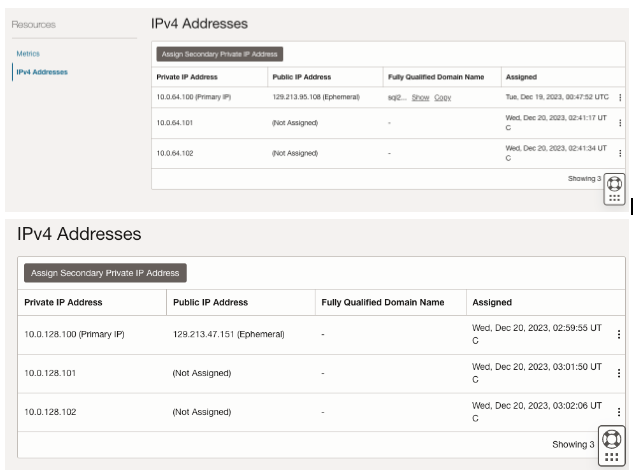Open actions menu for 10.0.128.102 row
Viewport: 635px width, 476px height.
pos(619,412)
